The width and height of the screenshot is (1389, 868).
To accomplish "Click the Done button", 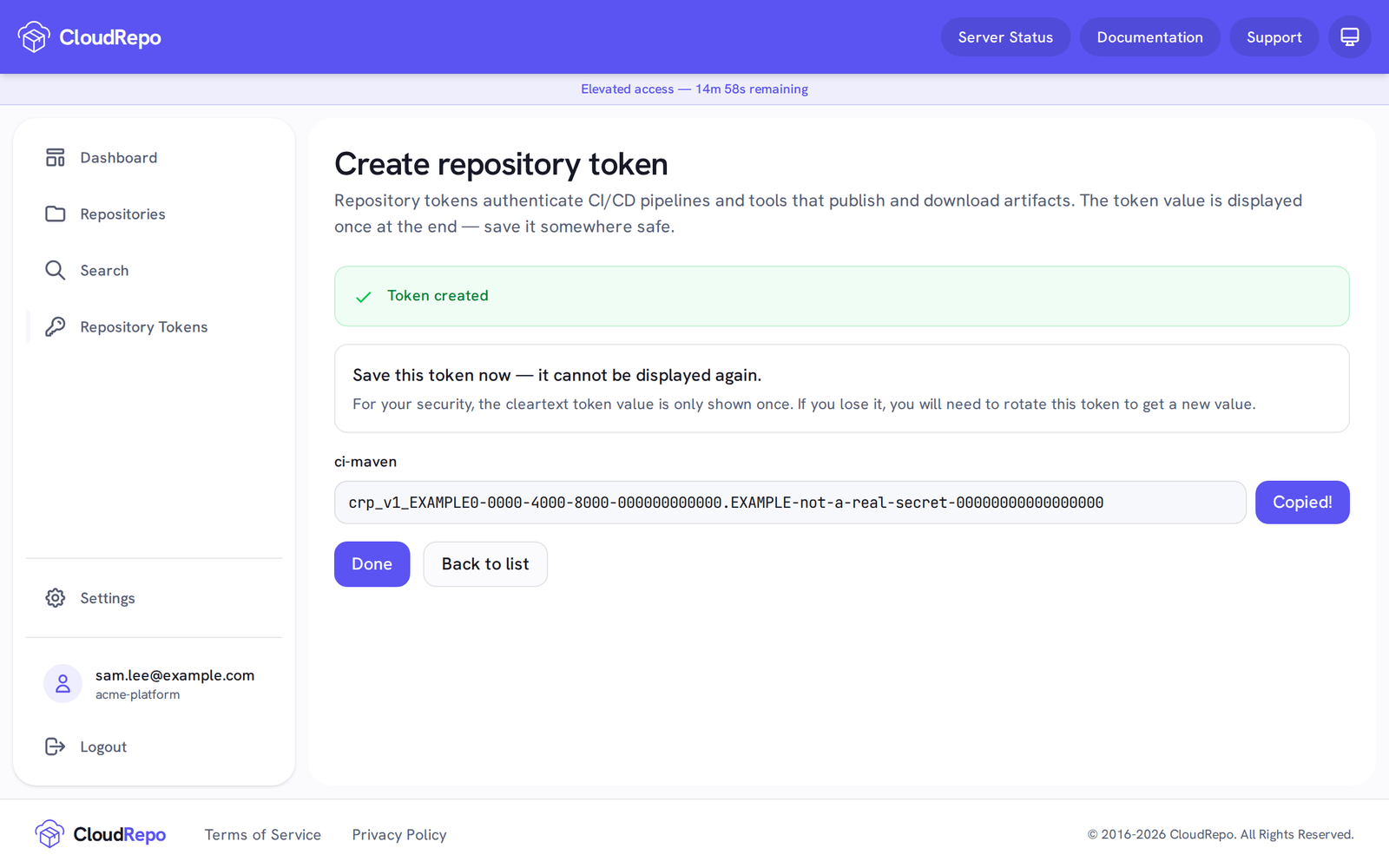I will pyautogui.click(x=372, y=564).
